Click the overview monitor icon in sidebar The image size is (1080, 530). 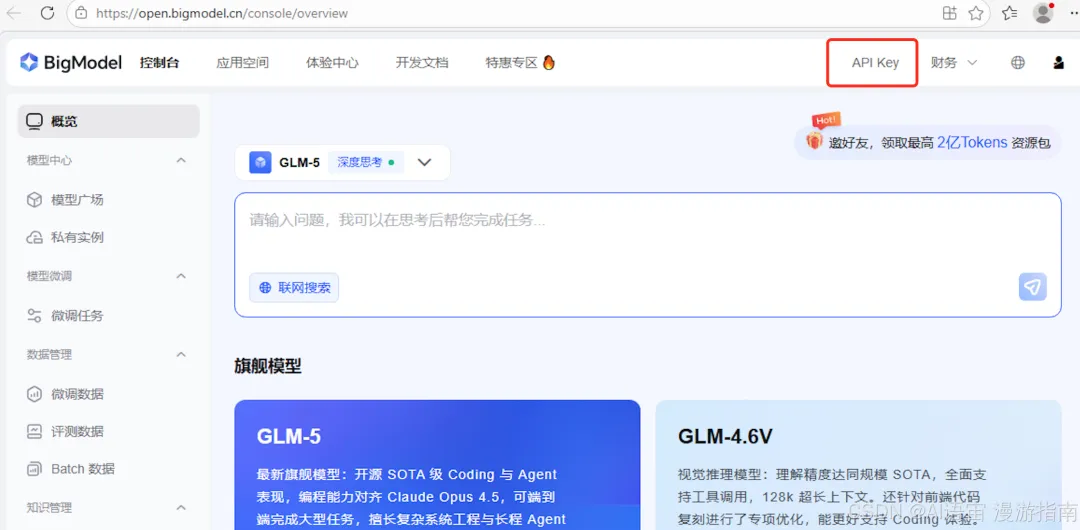pos(34,121)
